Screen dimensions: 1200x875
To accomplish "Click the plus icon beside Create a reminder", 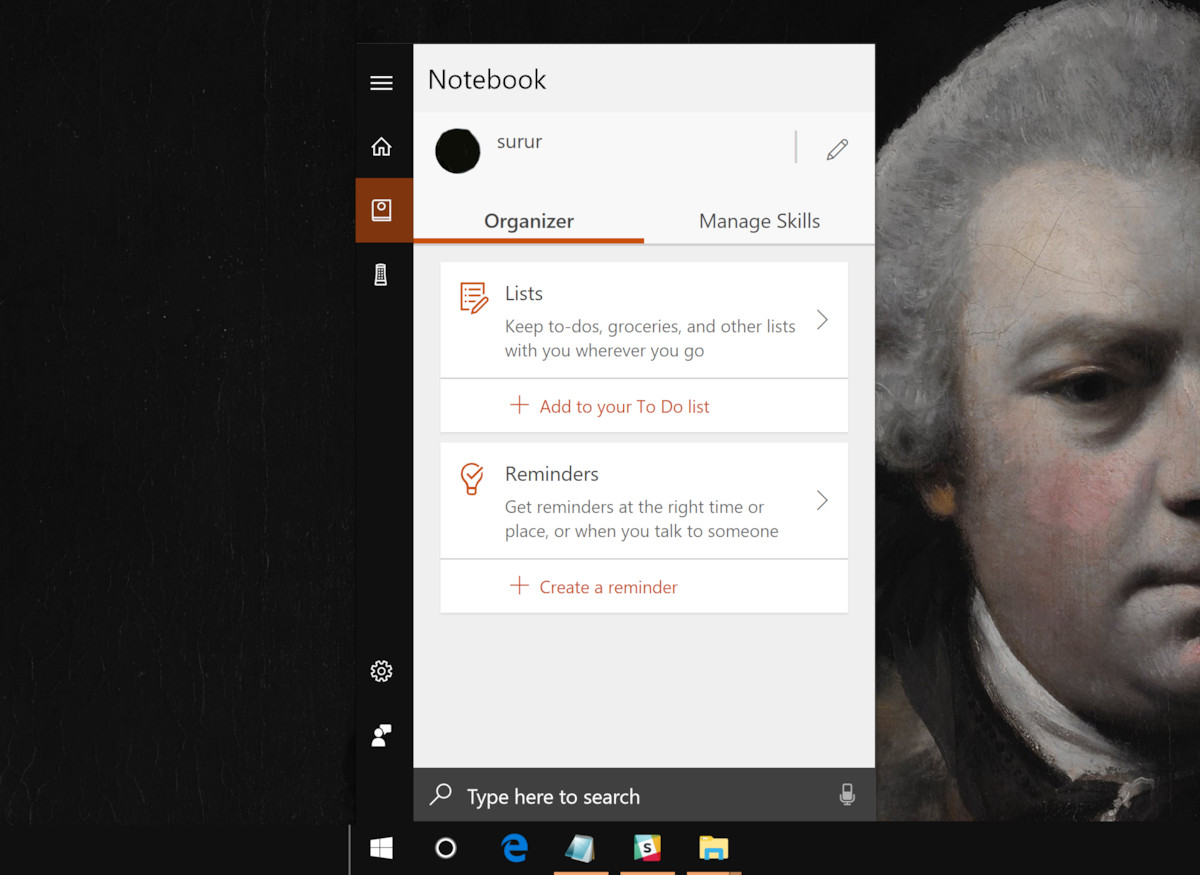I will (519, 586).
